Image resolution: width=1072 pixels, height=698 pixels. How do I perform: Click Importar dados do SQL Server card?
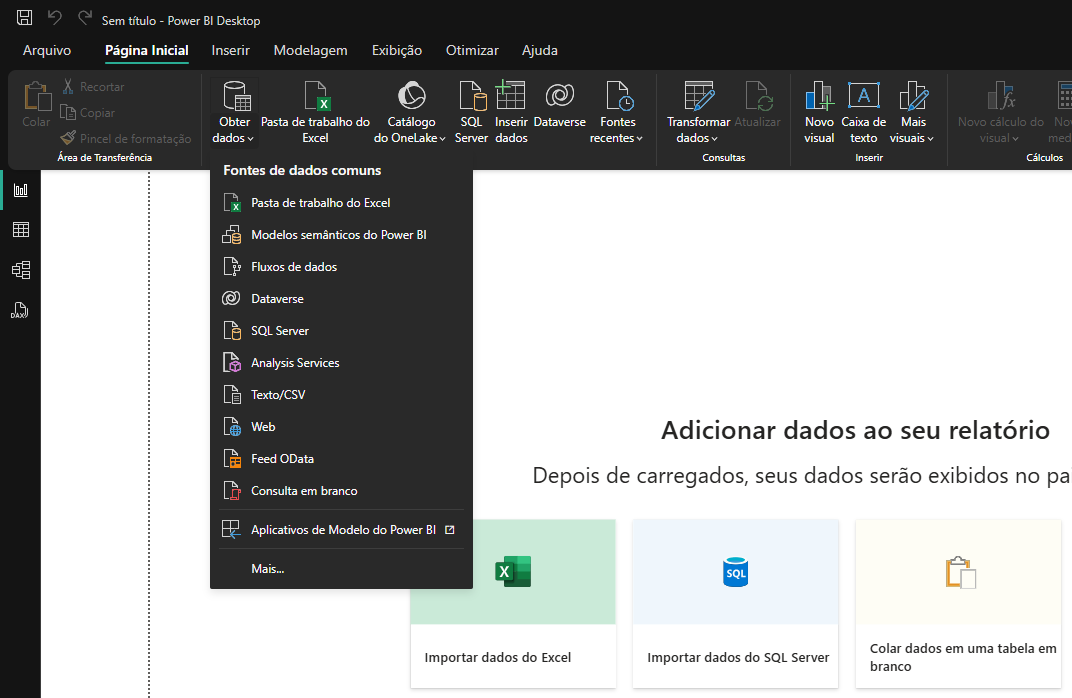pos(736,604)
